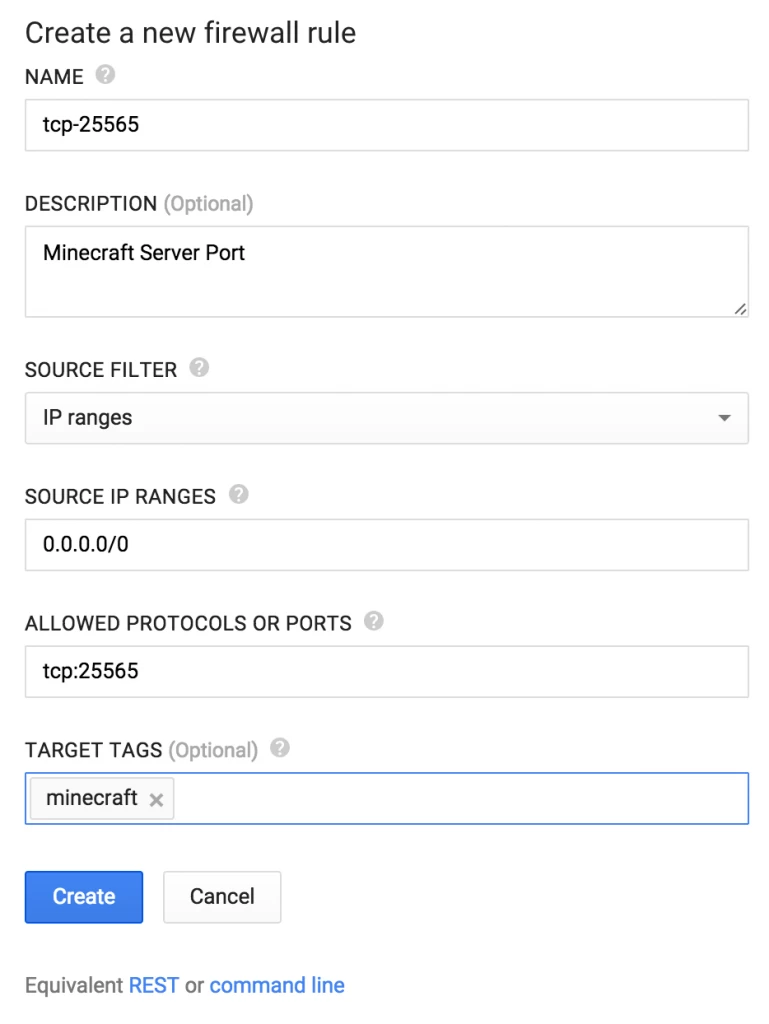Click the help icon next to NAME
This screenshot has width=769, height=1024.
(x=105, y=74)
